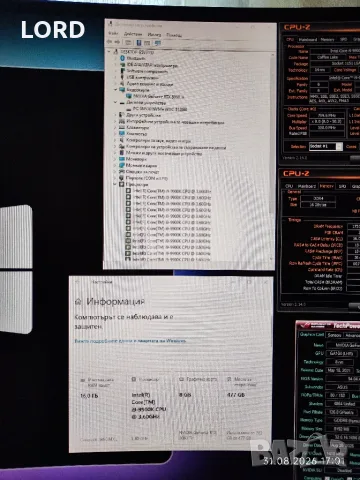The height and width of the screenshot is (480, 360).
Task: Select the IDE ATA/ATAPI controllers category
Action: [x=148, y=65]
